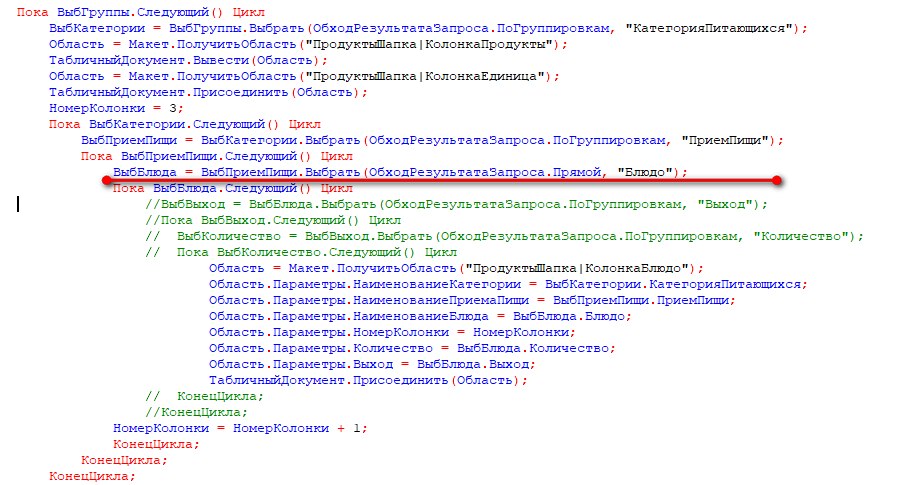The image size is (914, 485).
Task: Place cursor at 'ВыбПриемПищи = ВыбКатегории.Выбрать'
Action: coord(433,140)
